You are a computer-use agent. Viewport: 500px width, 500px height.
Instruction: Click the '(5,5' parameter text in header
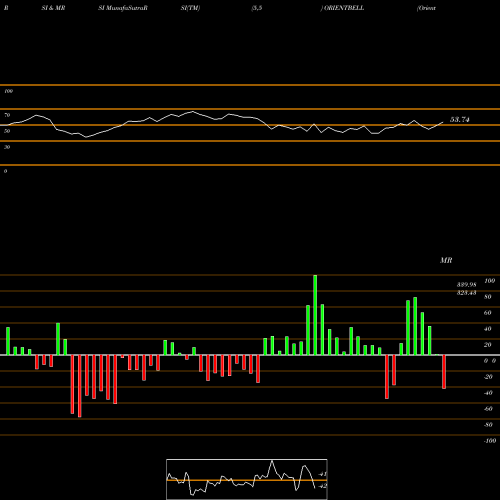257,8
